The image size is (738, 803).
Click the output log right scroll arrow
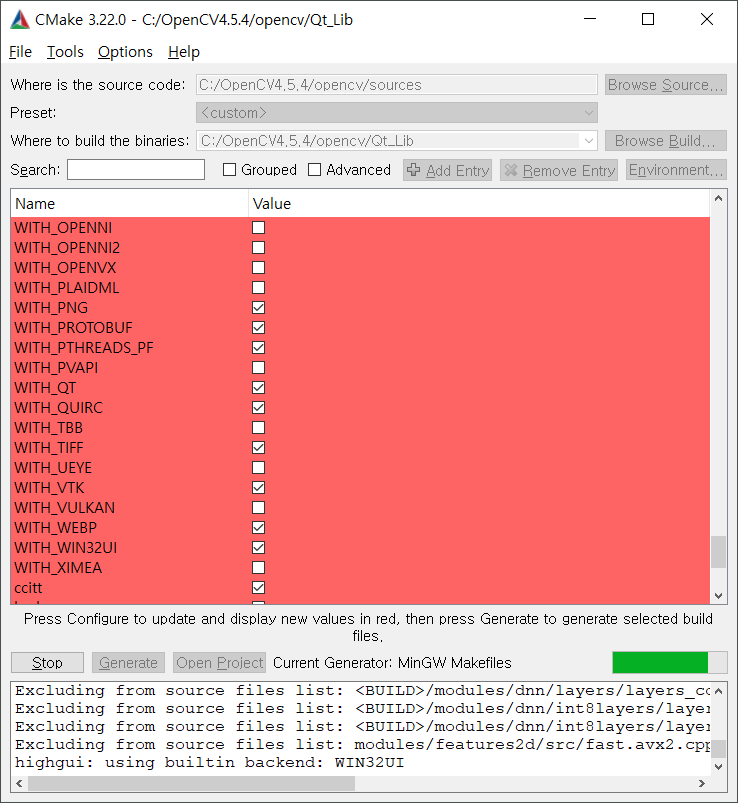(702, 783)
